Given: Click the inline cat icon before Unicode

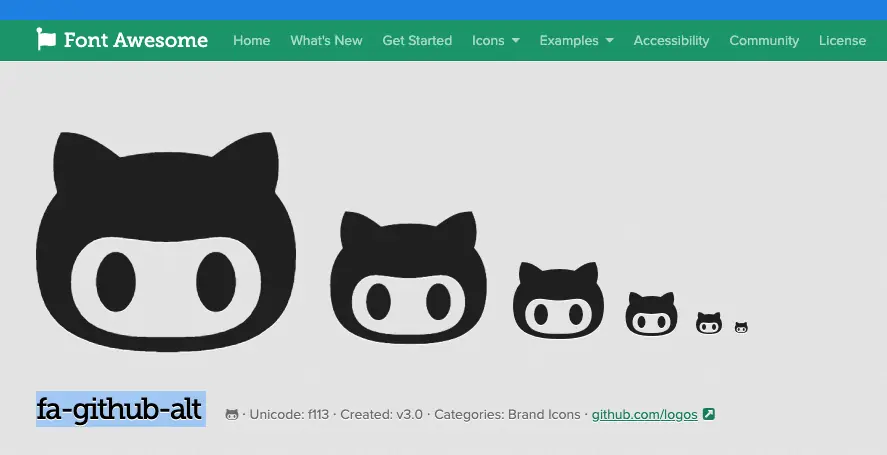Looking at the screenshot, I should [232, 415].
